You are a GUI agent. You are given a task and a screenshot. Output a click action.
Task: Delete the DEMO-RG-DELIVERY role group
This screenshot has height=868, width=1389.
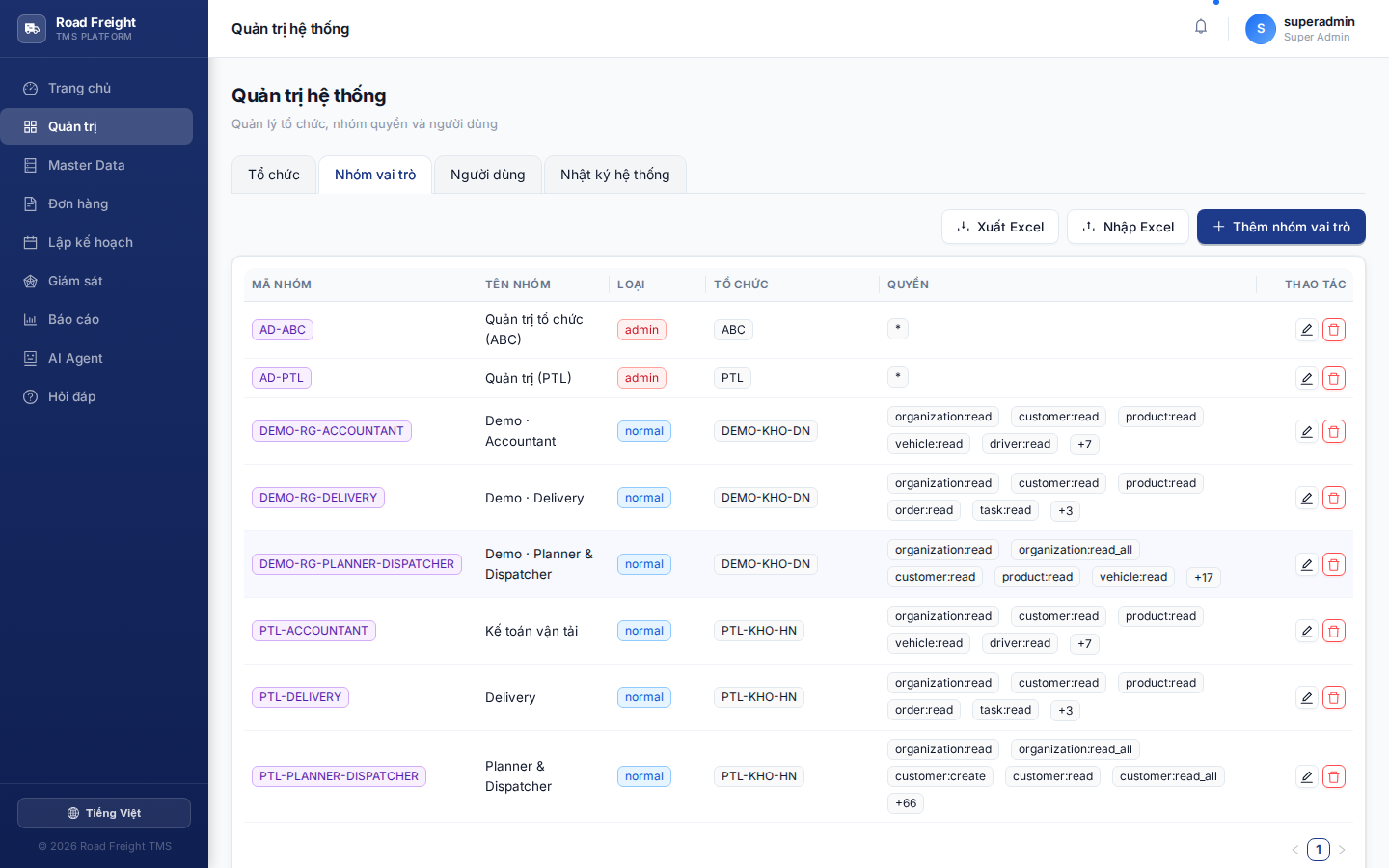tap(1334, 498)
